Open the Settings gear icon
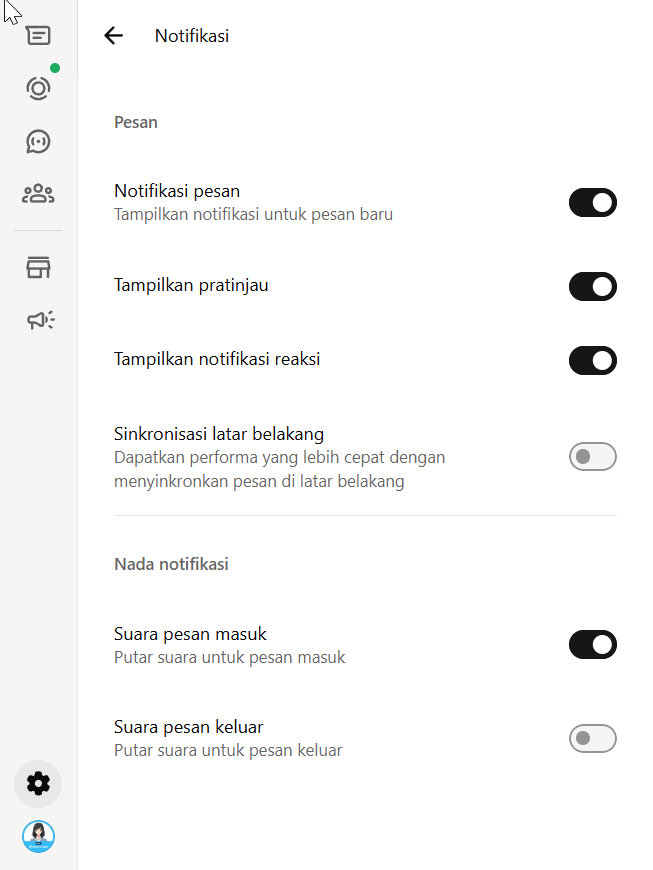Image resolution: width=653 pixels, height=870 pixels. (x=38, y=784)
